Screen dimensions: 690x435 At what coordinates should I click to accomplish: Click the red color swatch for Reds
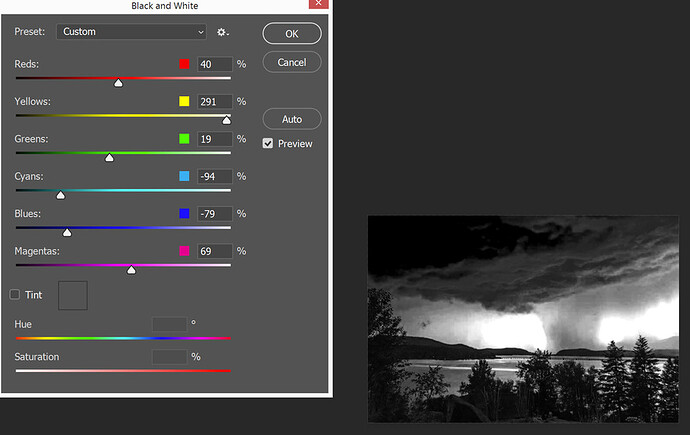tap(184, 65)
